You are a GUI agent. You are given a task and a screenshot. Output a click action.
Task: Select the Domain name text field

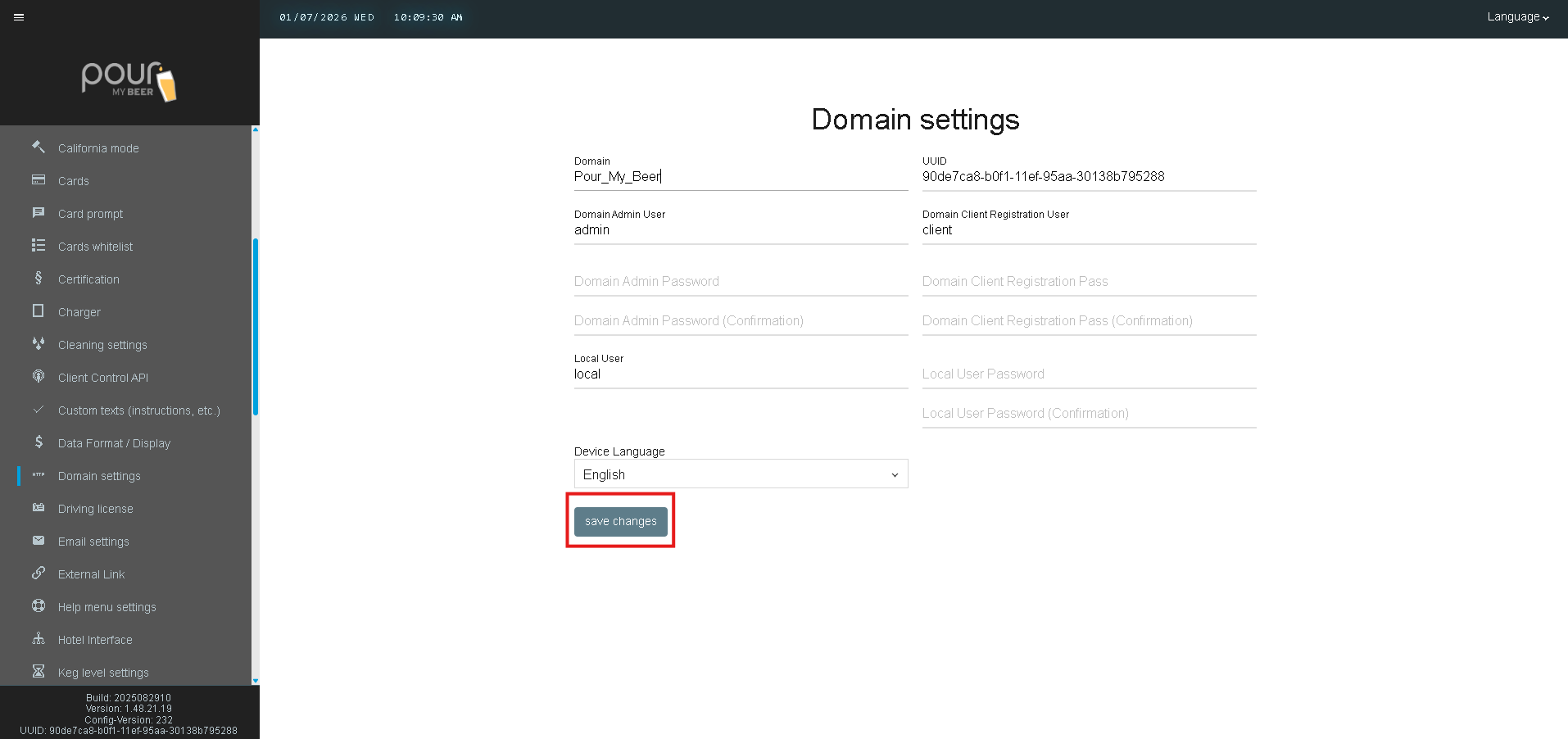pos(741,177)
